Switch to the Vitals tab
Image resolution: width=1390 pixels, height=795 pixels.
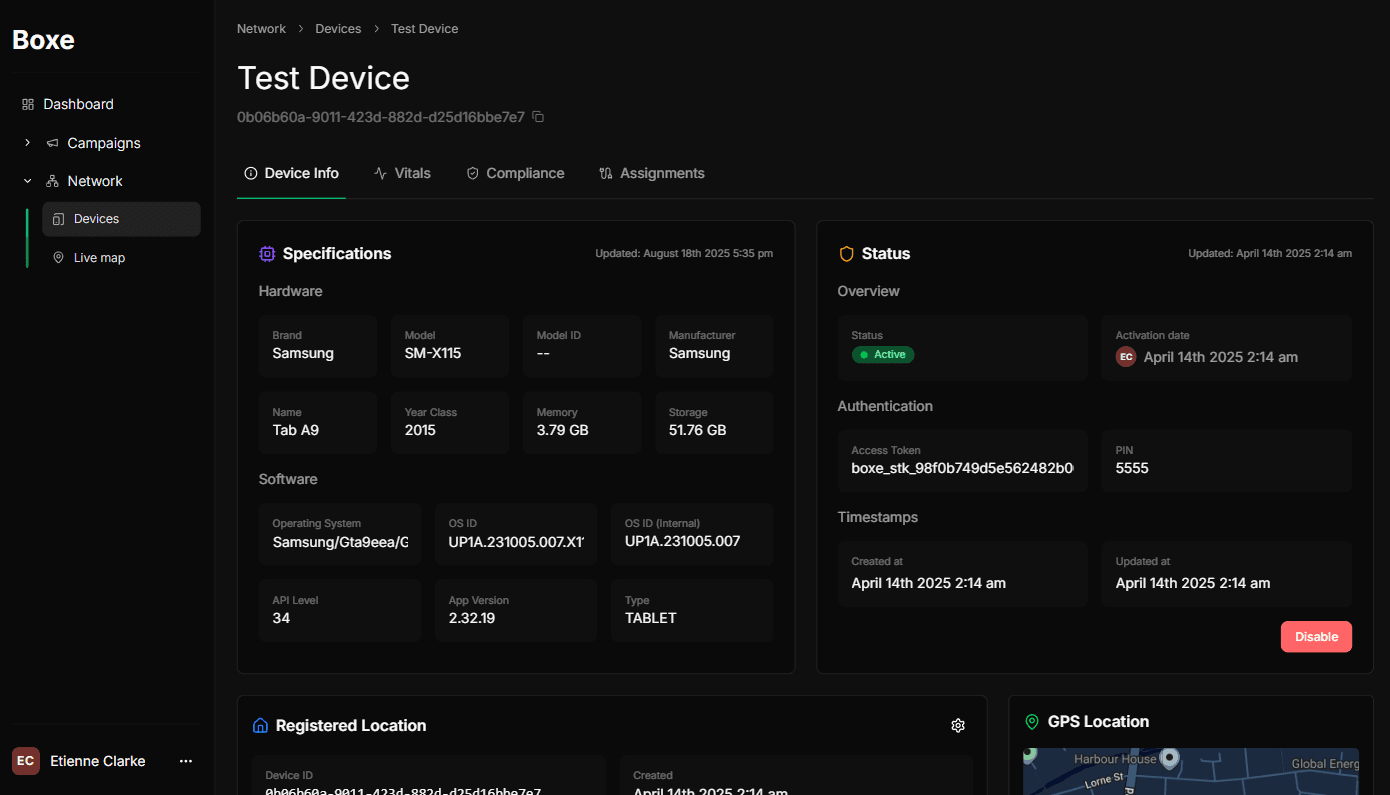click(402, 173)
